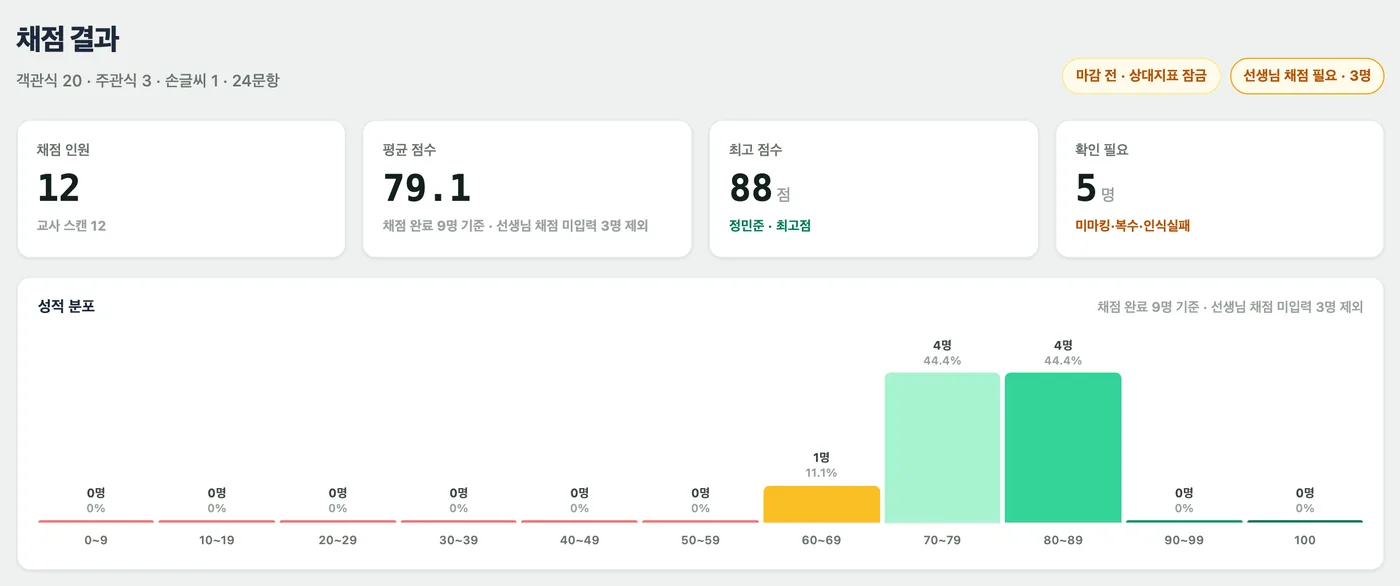Click the 미마킹·복수·인식실패 label
The image size is (1400, 586).
pyautogui.click(x=1132, y=226)
